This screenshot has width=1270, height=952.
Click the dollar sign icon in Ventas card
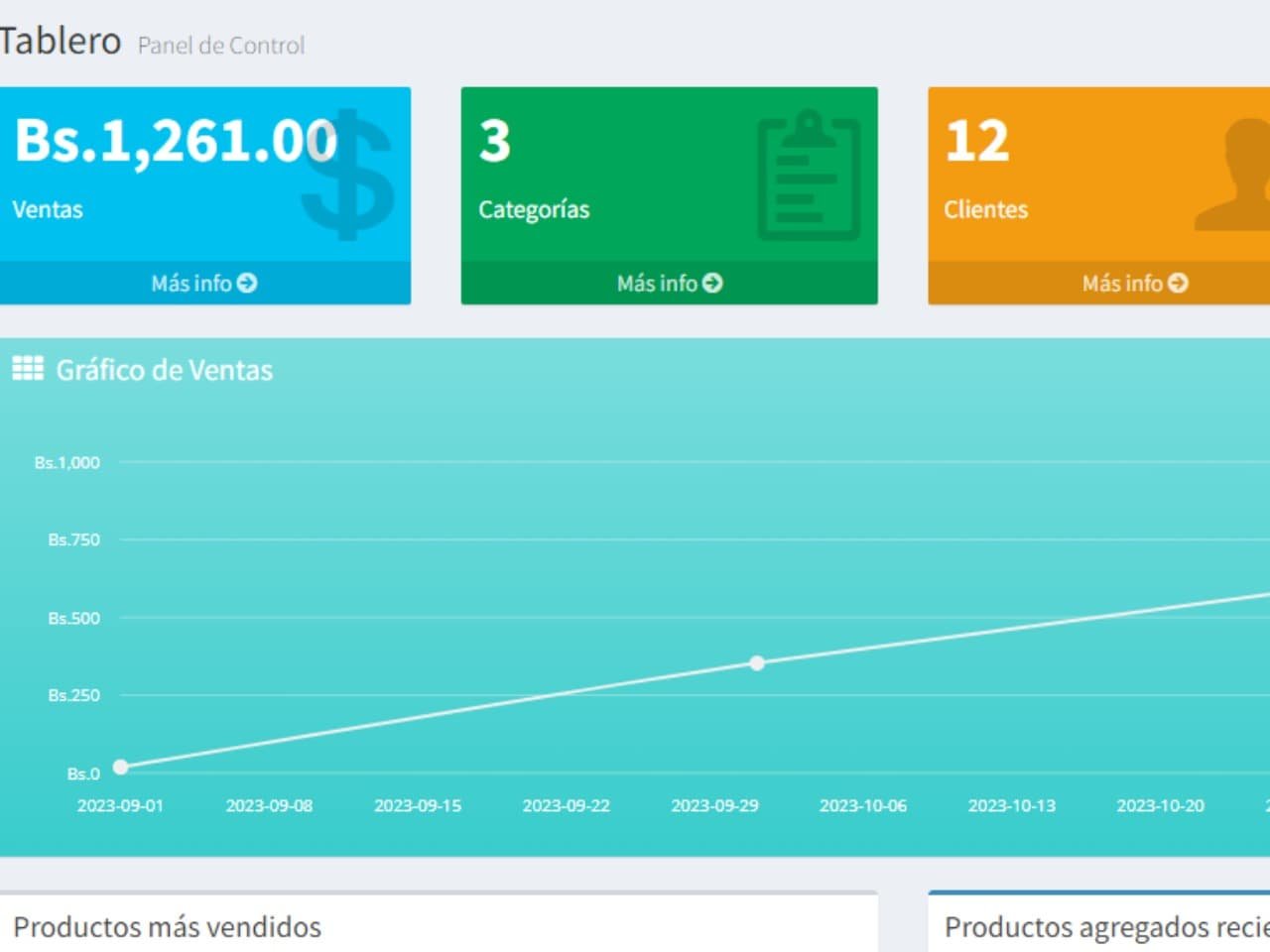(x=347, y=176)
